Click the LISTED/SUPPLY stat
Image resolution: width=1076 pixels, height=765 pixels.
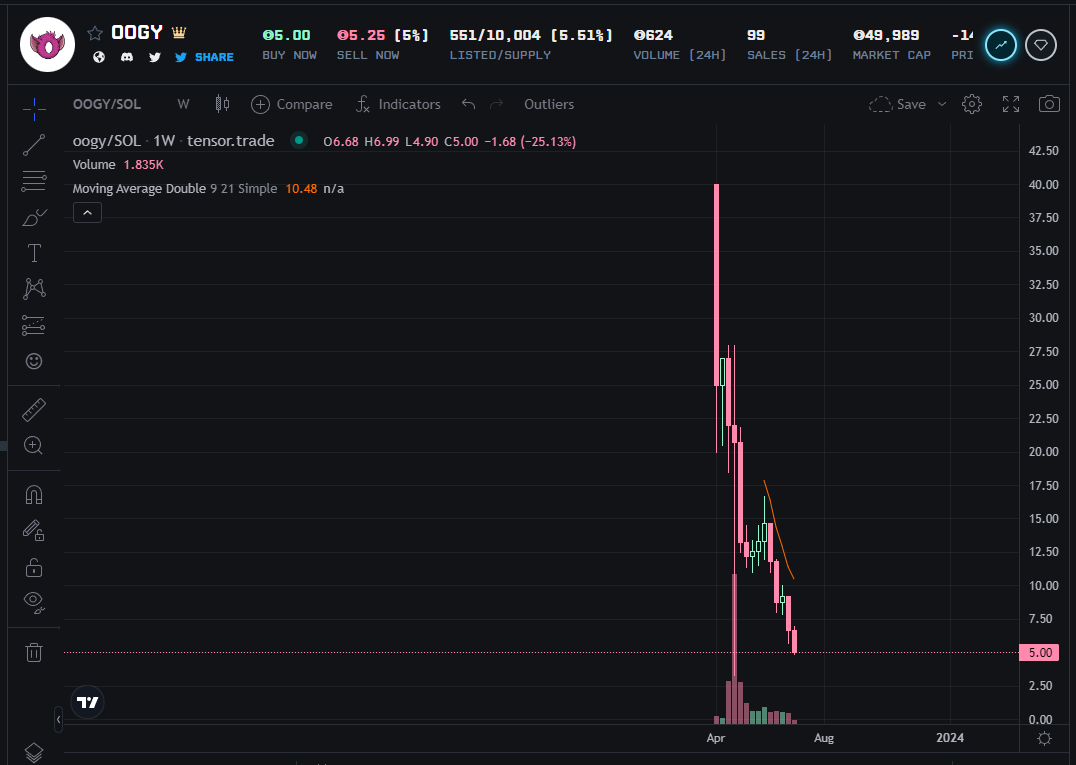point(530,45)
